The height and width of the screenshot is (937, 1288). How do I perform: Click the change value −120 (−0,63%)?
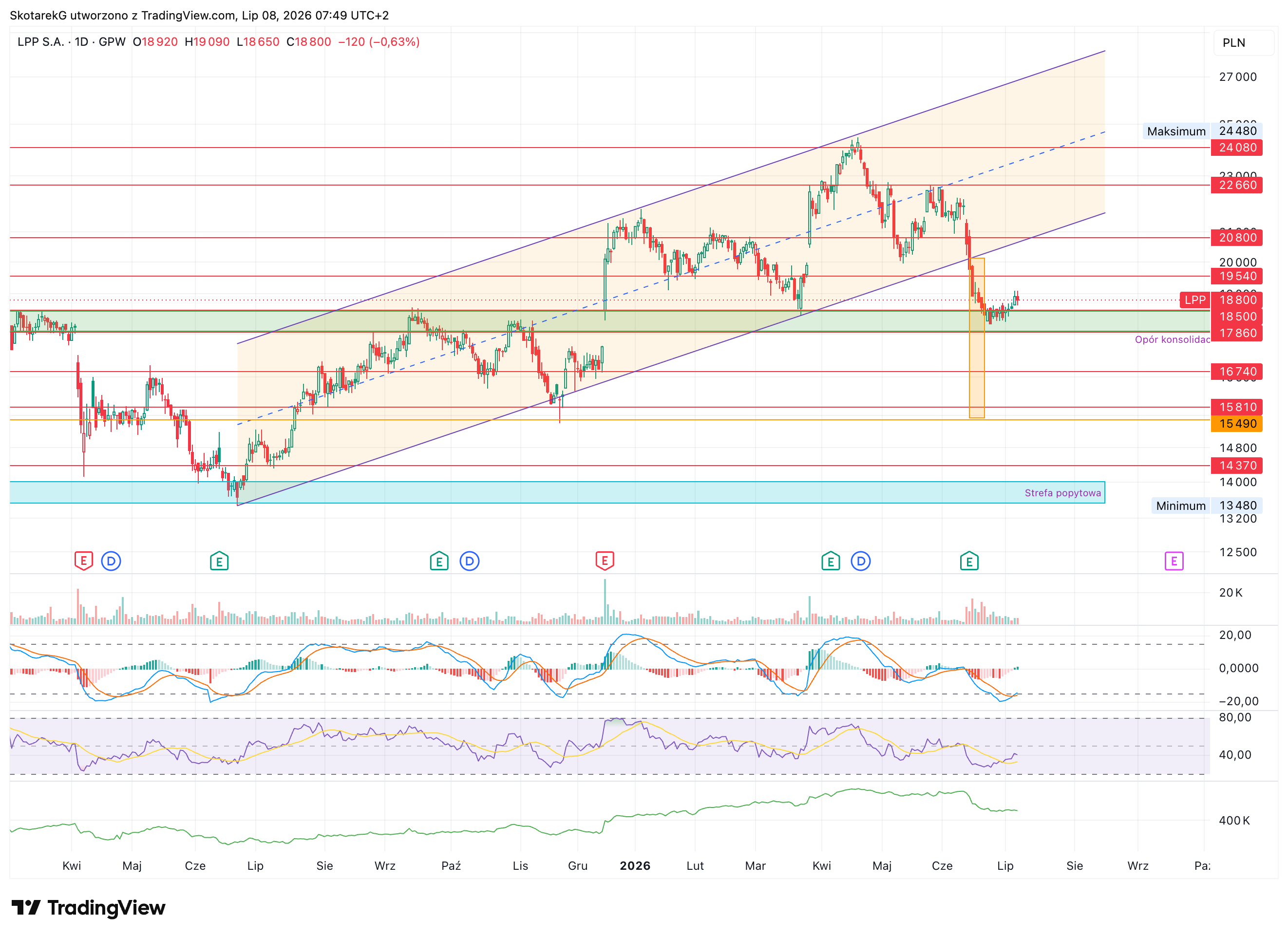tap(379, 42)
